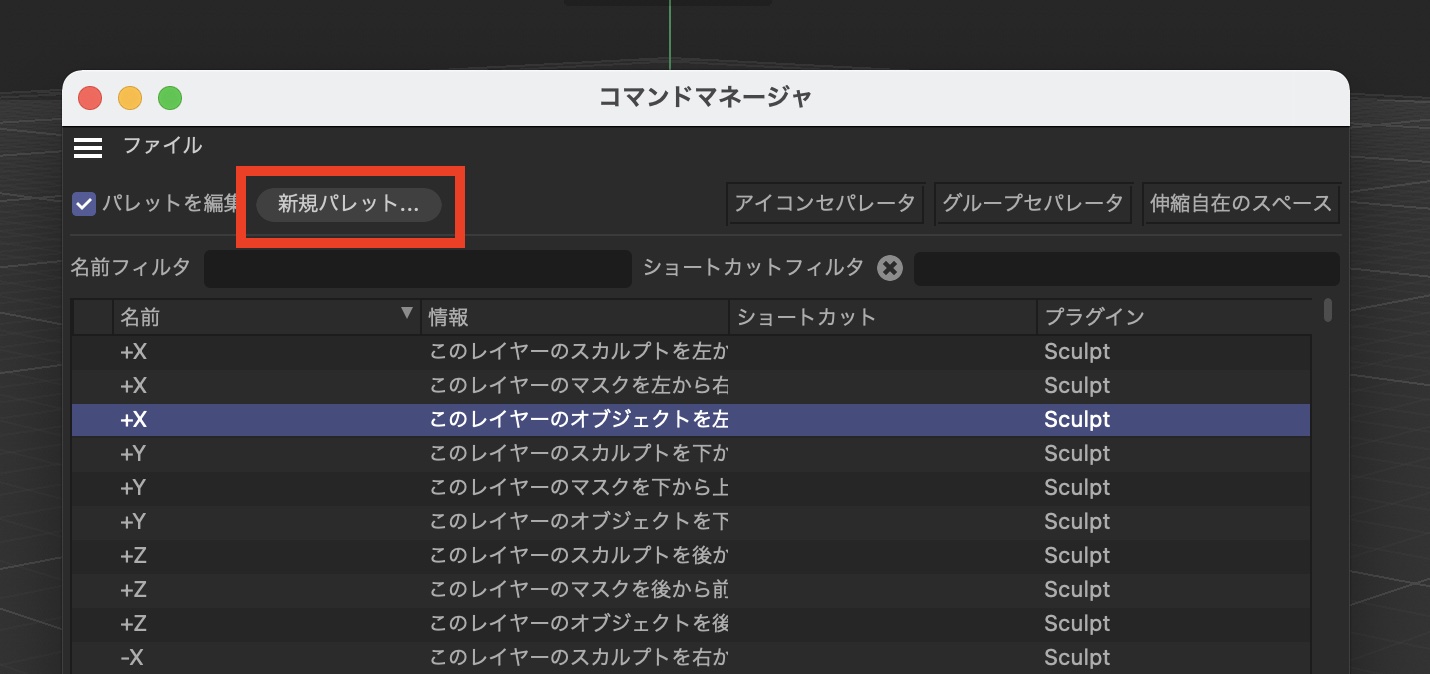The width and height of the screenshot is (1430, 674).
Task: Click the 伸縮自在のスペース button
Action: point(1240,204)
